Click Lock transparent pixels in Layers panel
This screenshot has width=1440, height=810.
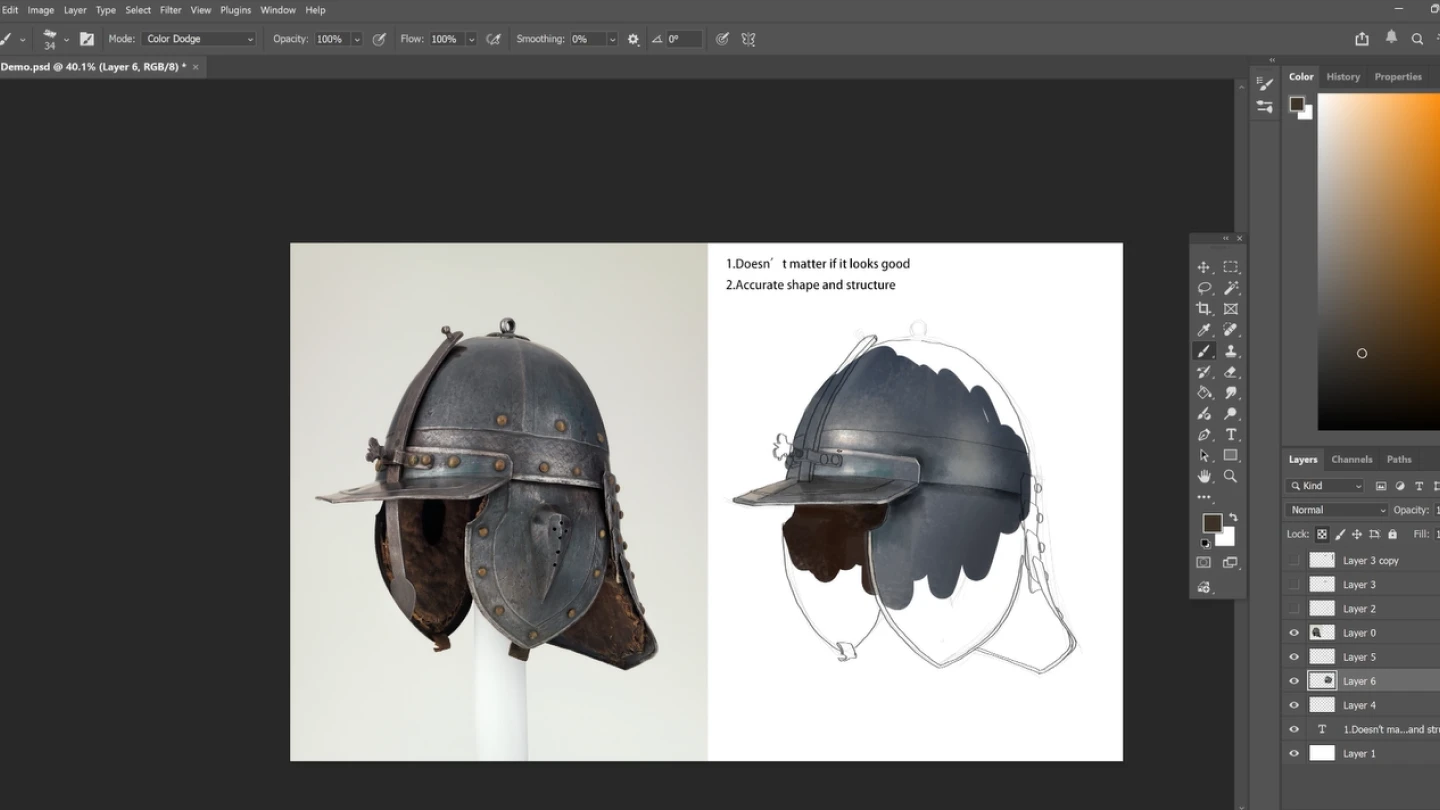1322,533
